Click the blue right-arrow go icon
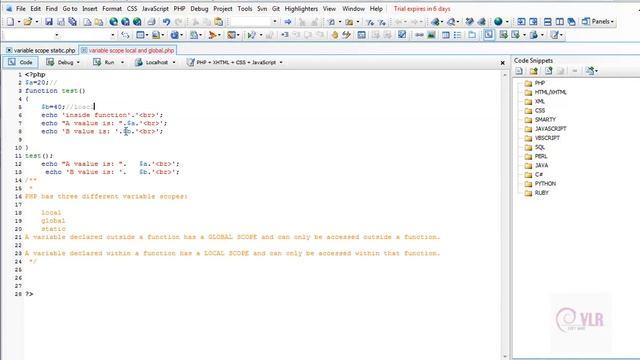Screen dimensions: 640x360 [x=288, y=22]
